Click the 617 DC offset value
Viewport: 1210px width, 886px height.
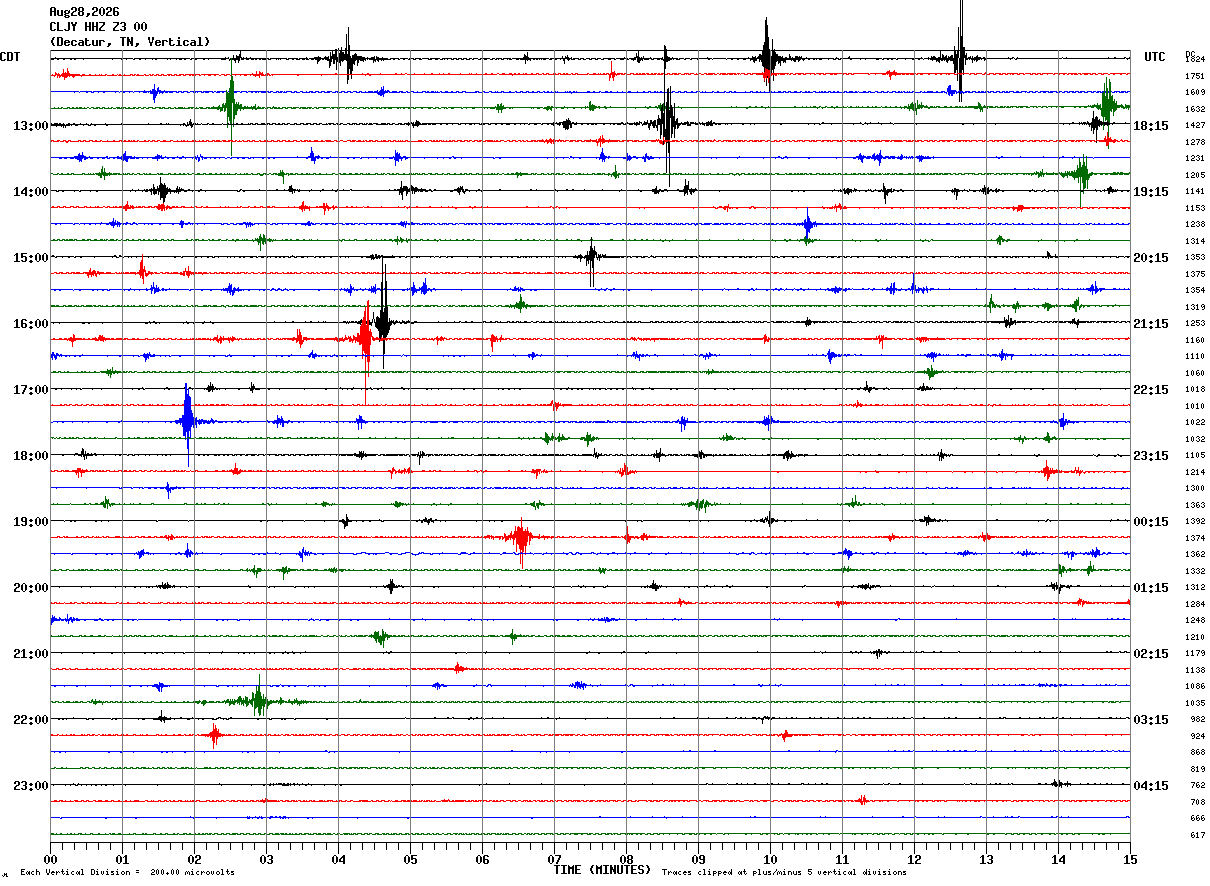pos(1197,835)
